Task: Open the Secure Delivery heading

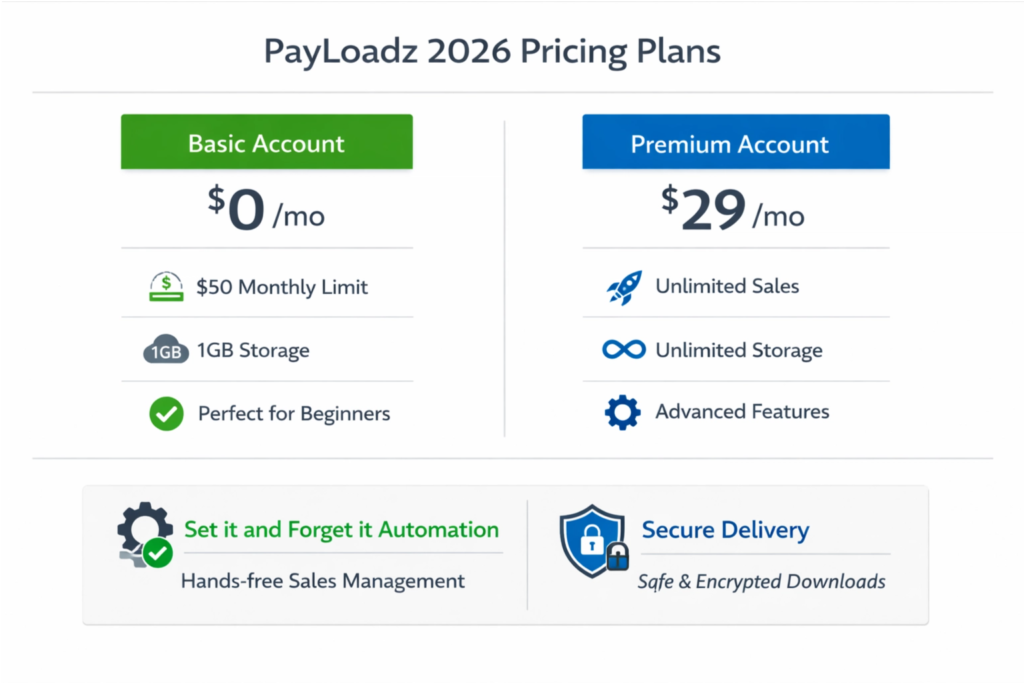Action: (725, 530)
